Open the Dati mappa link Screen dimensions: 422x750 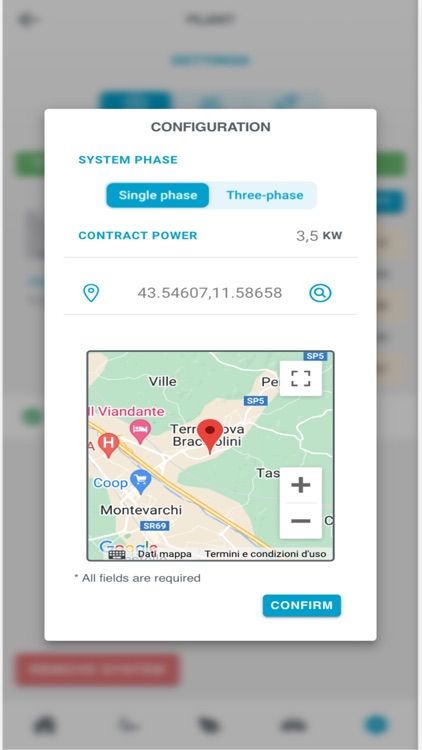coord(165,554)
